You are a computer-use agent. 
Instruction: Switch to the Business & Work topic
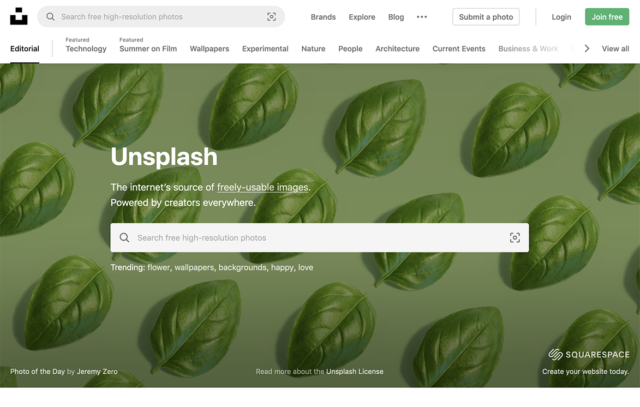tap(528, 49)
